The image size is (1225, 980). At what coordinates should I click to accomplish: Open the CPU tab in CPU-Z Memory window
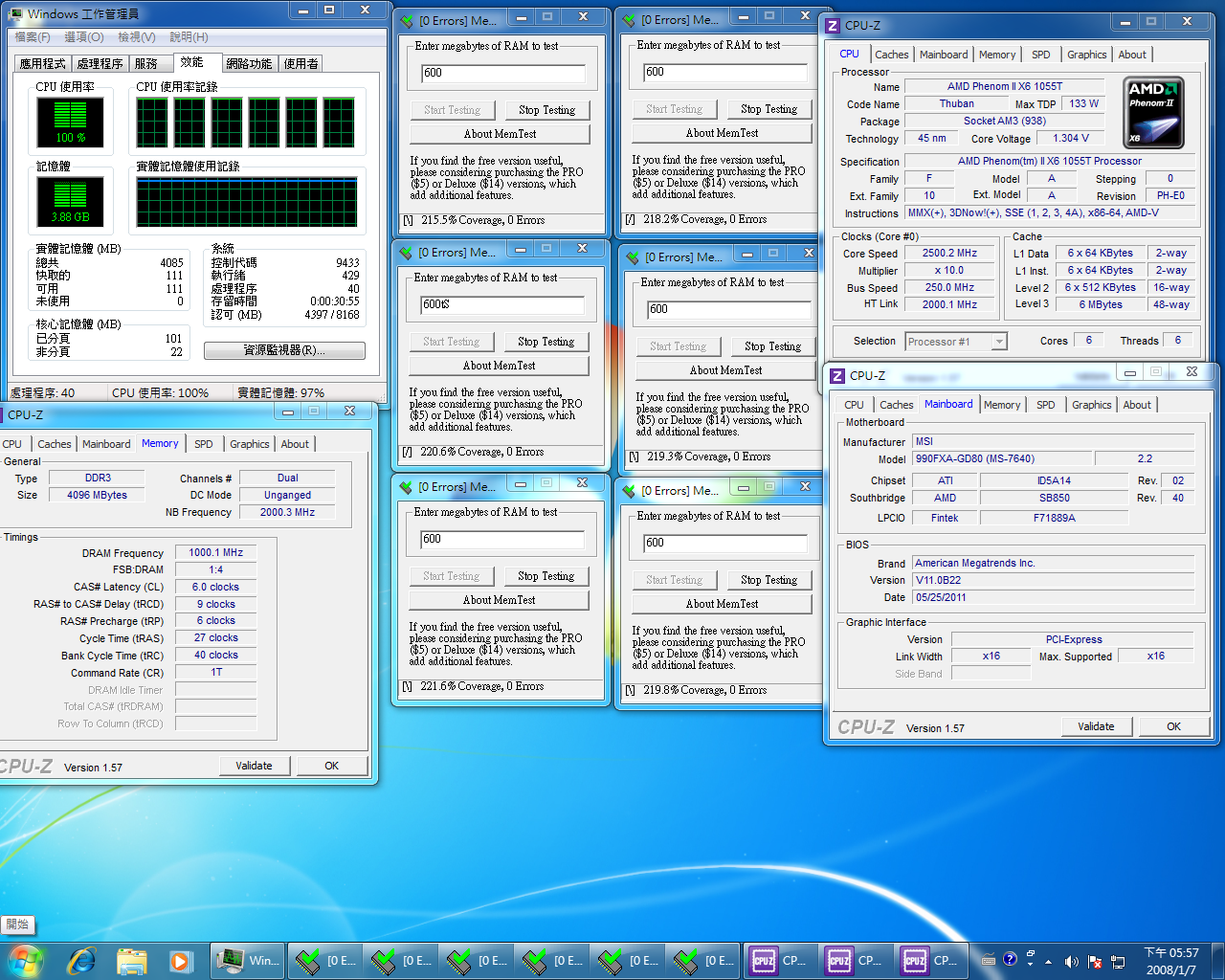(x=12, y=444)
